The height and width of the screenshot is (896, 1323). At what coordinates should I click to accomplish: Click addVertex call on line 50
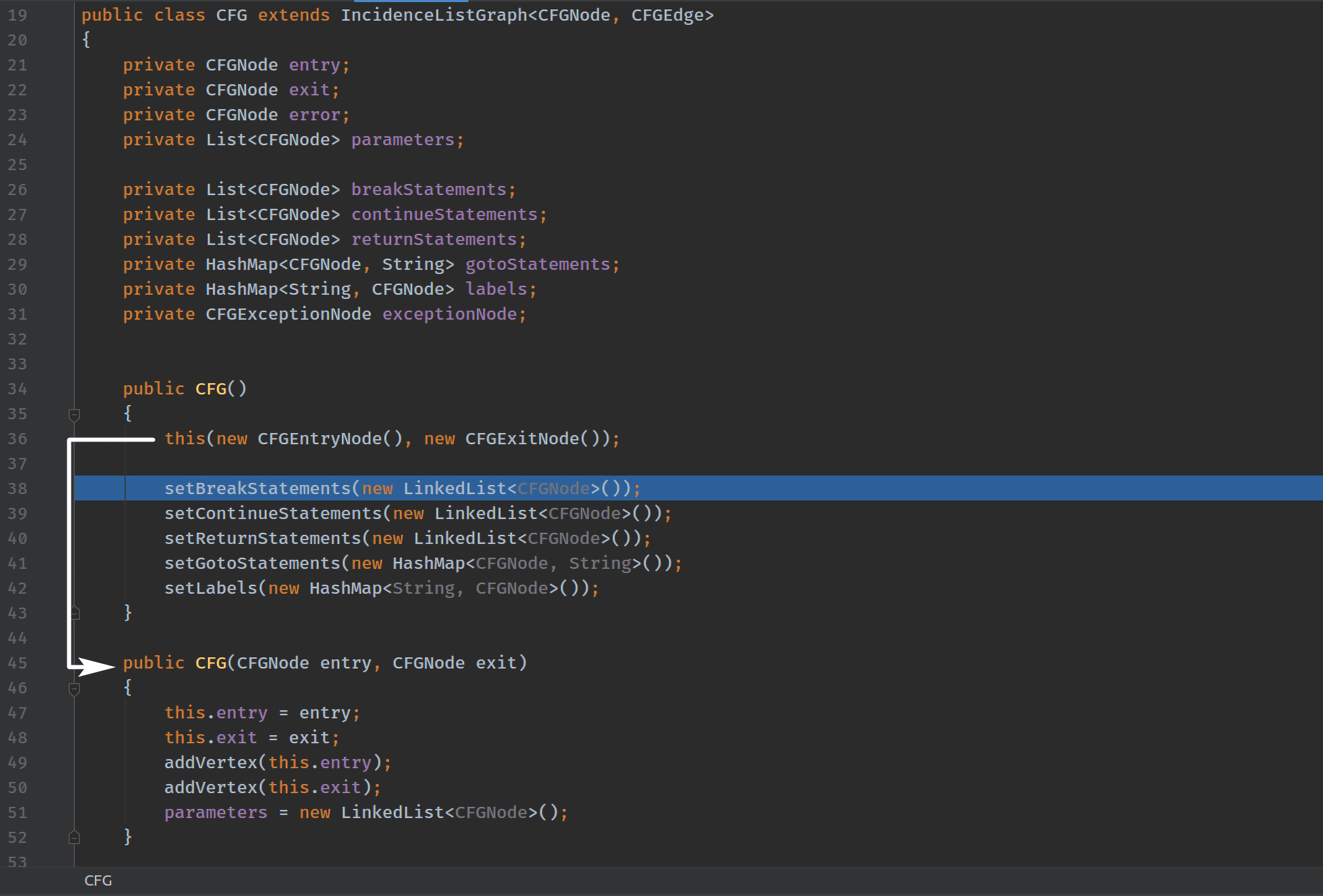pyautogui.click(x=211, y=788)
